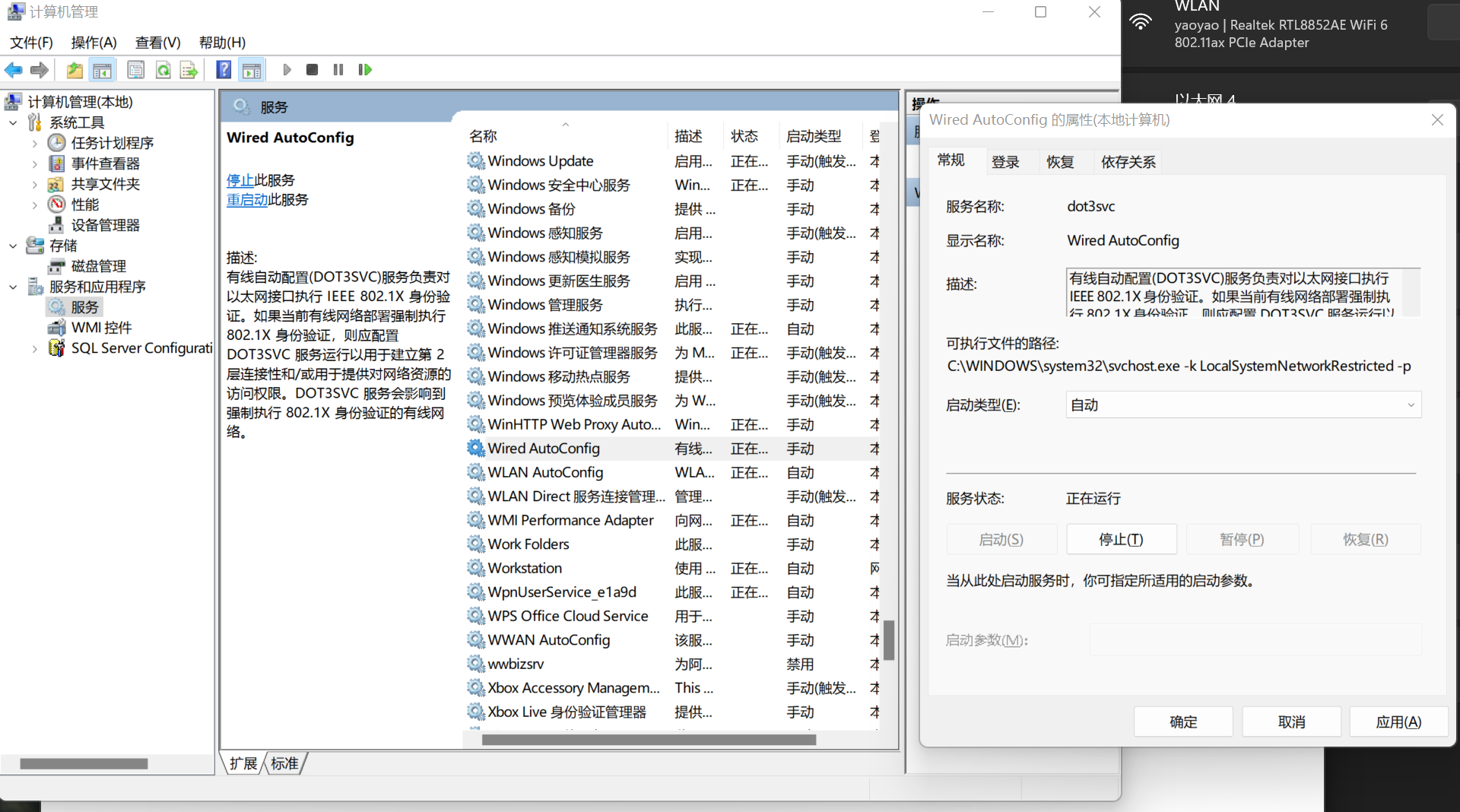Image resolution: width=1460 pixels, height=812 pixels.
Task: Expand SQL Server Configuration in sidebar
Action: (34, 347)
